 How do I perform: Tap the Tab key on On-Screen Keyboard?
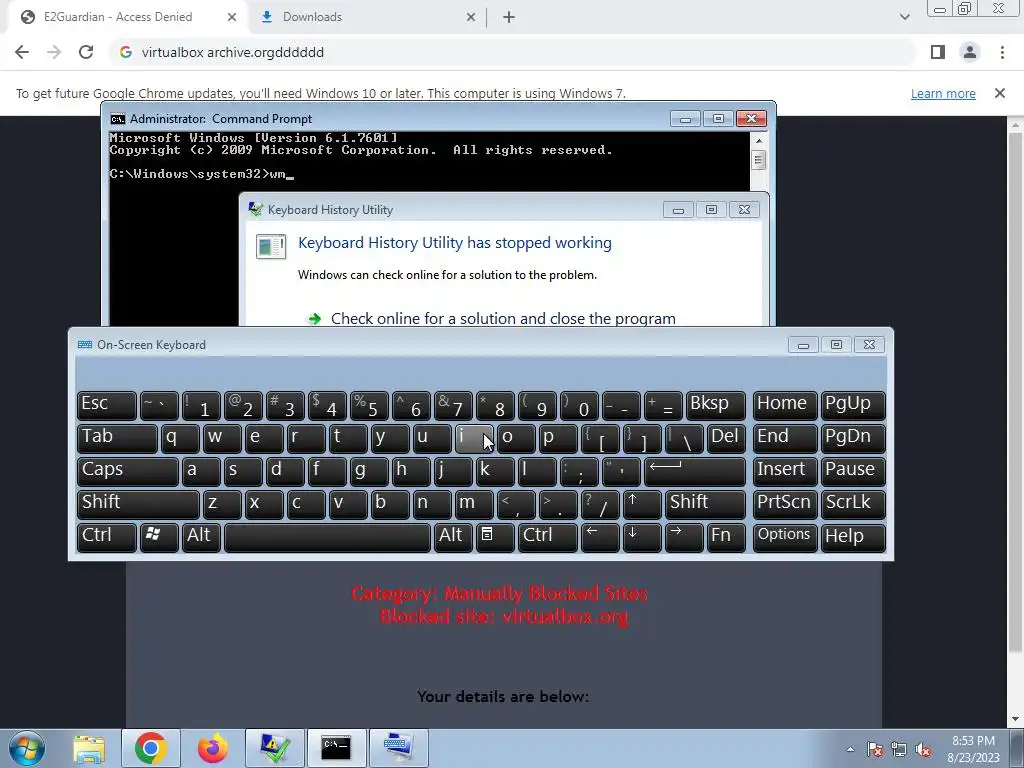117,438
